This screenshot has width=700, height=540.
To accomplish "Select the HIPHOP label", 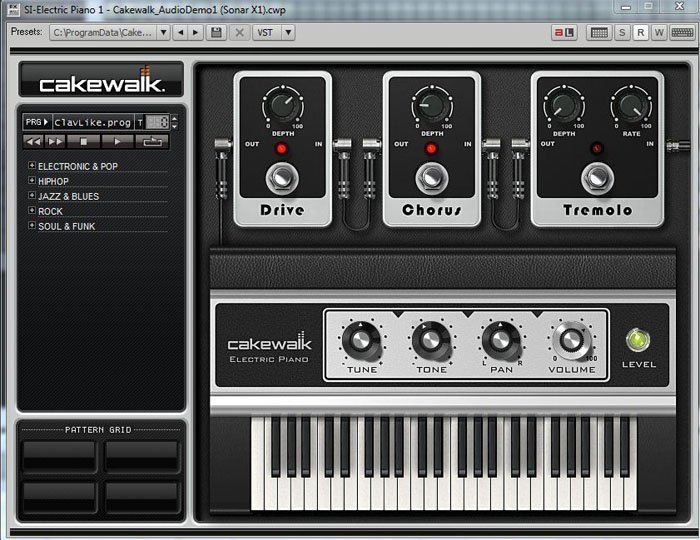I will pyautogui.click(x=54, y=181).
